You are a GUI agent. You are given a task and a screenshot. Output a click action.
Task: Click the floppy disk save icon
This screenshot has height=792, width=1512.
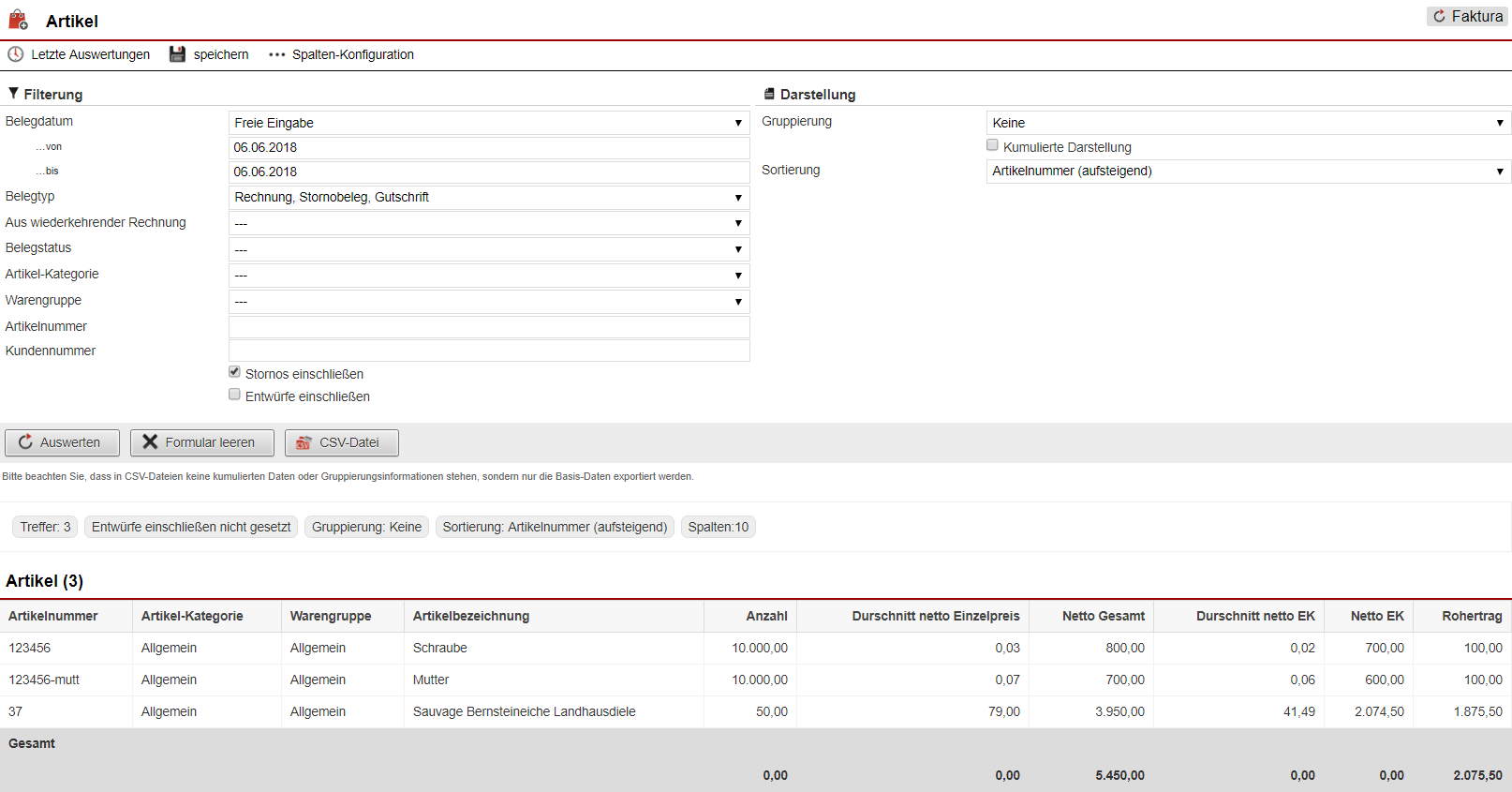click(177, 54)
